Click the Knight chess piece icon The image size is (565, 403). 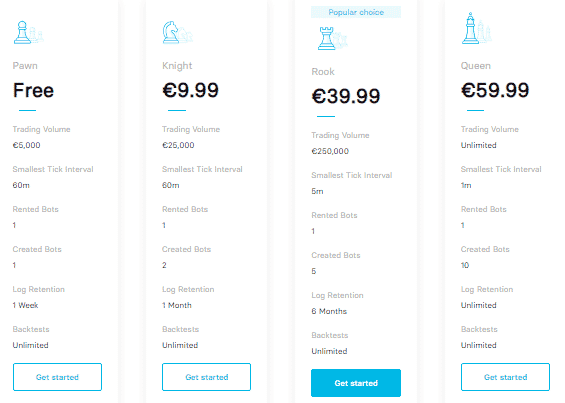click(177, 32)
